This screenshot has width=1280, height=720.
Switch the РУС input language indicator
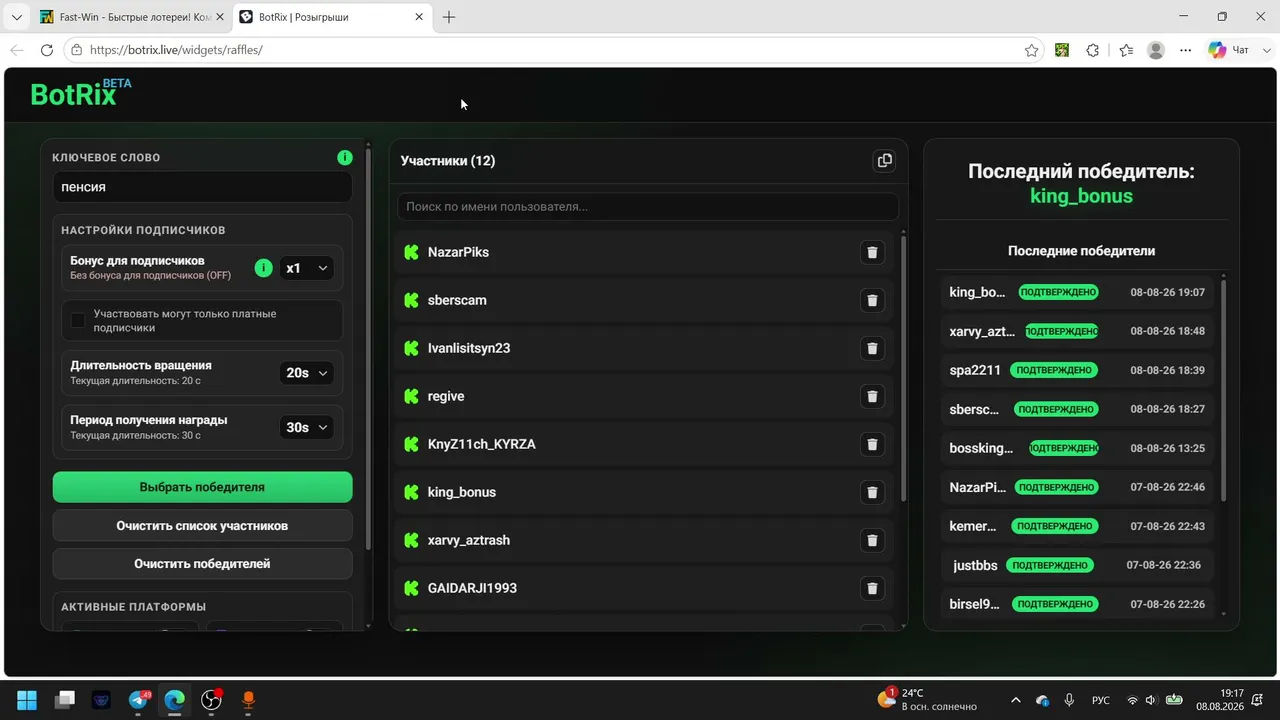pyautogui.click(x=1100, y=700)
